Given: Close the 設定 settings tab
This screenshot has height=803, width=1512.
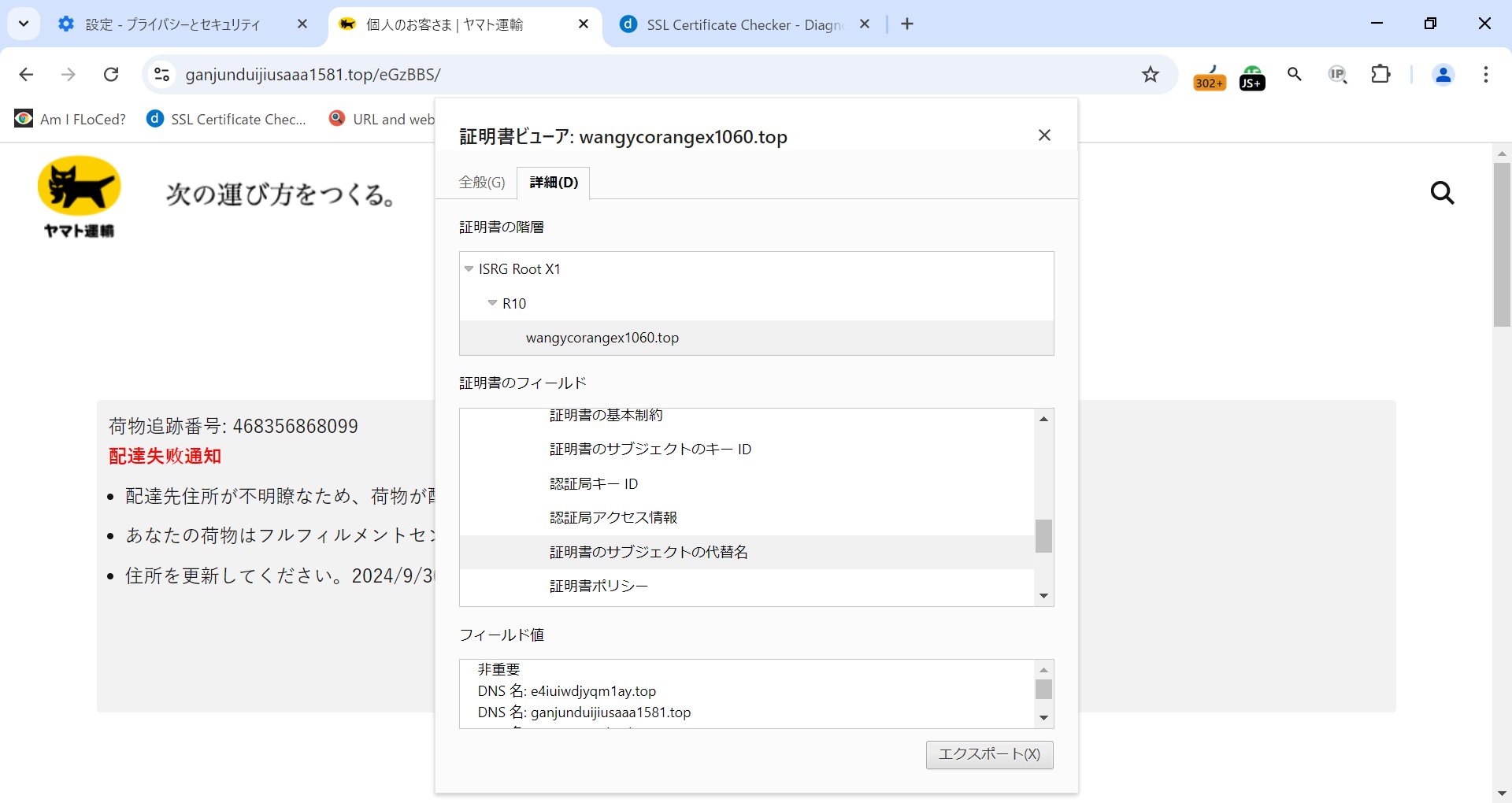Looking at the screenshot, I should pos(302,24).
